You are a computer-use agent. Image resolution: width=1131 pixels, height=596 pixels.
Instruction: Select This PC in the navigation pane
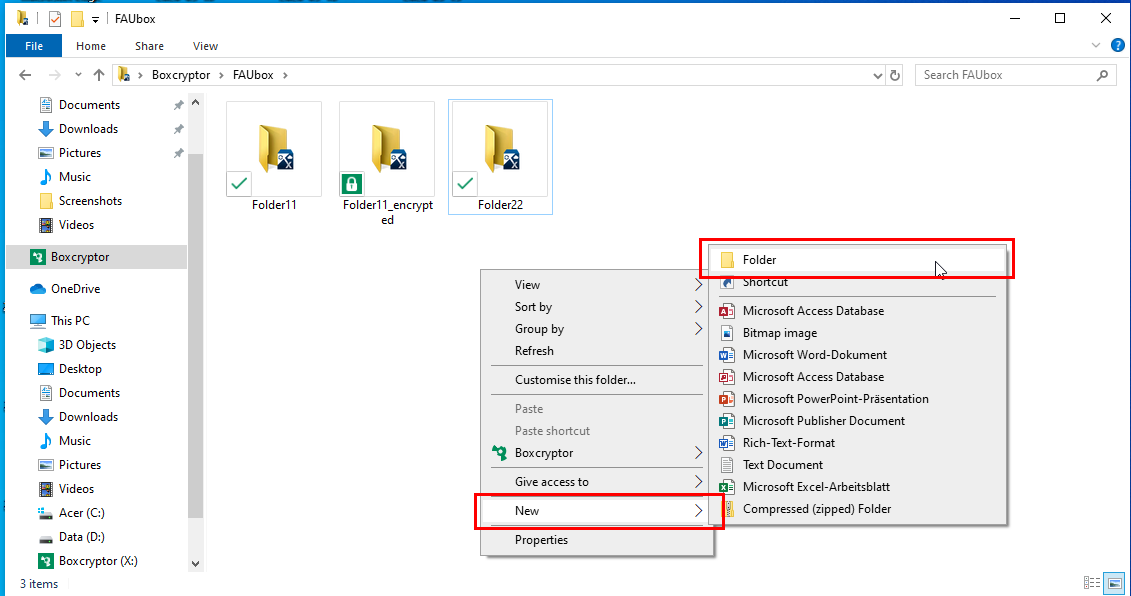point(70,320)
